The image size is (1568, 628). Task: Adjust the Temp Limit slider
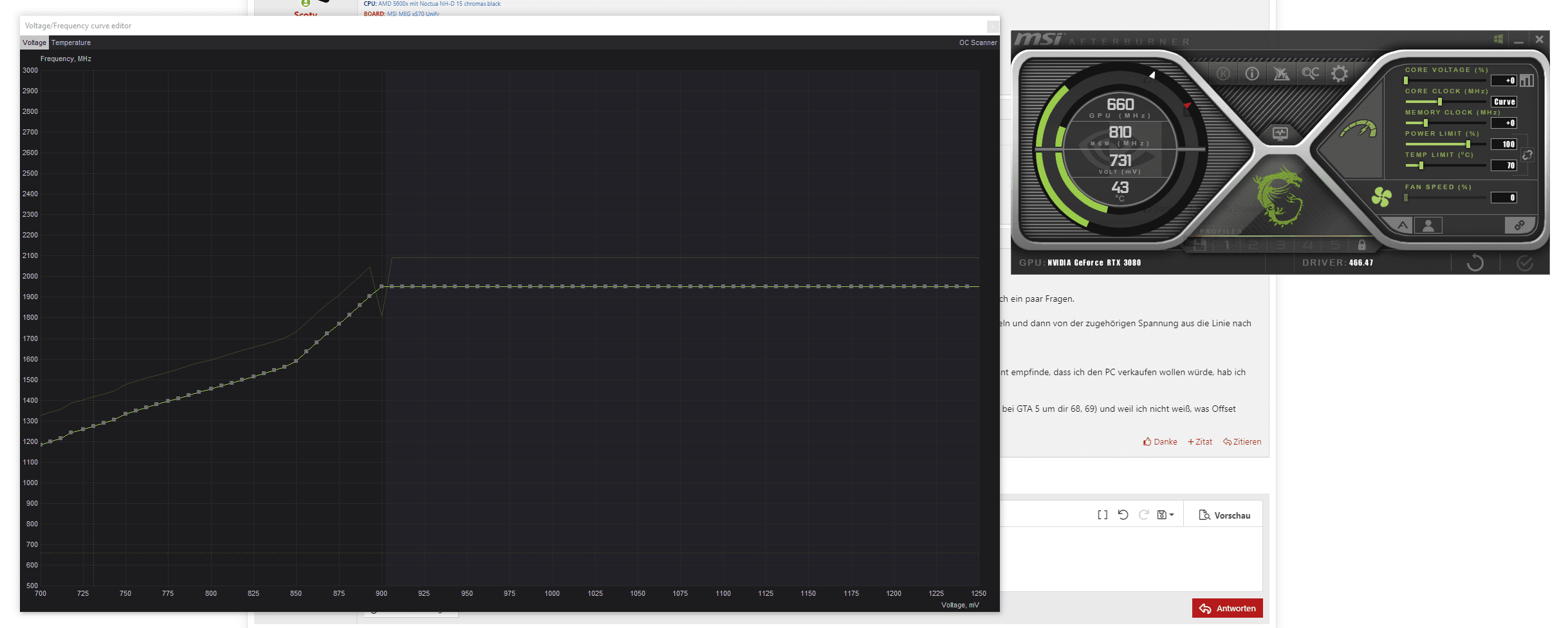pyautogui.click(x=1445, y=165)
